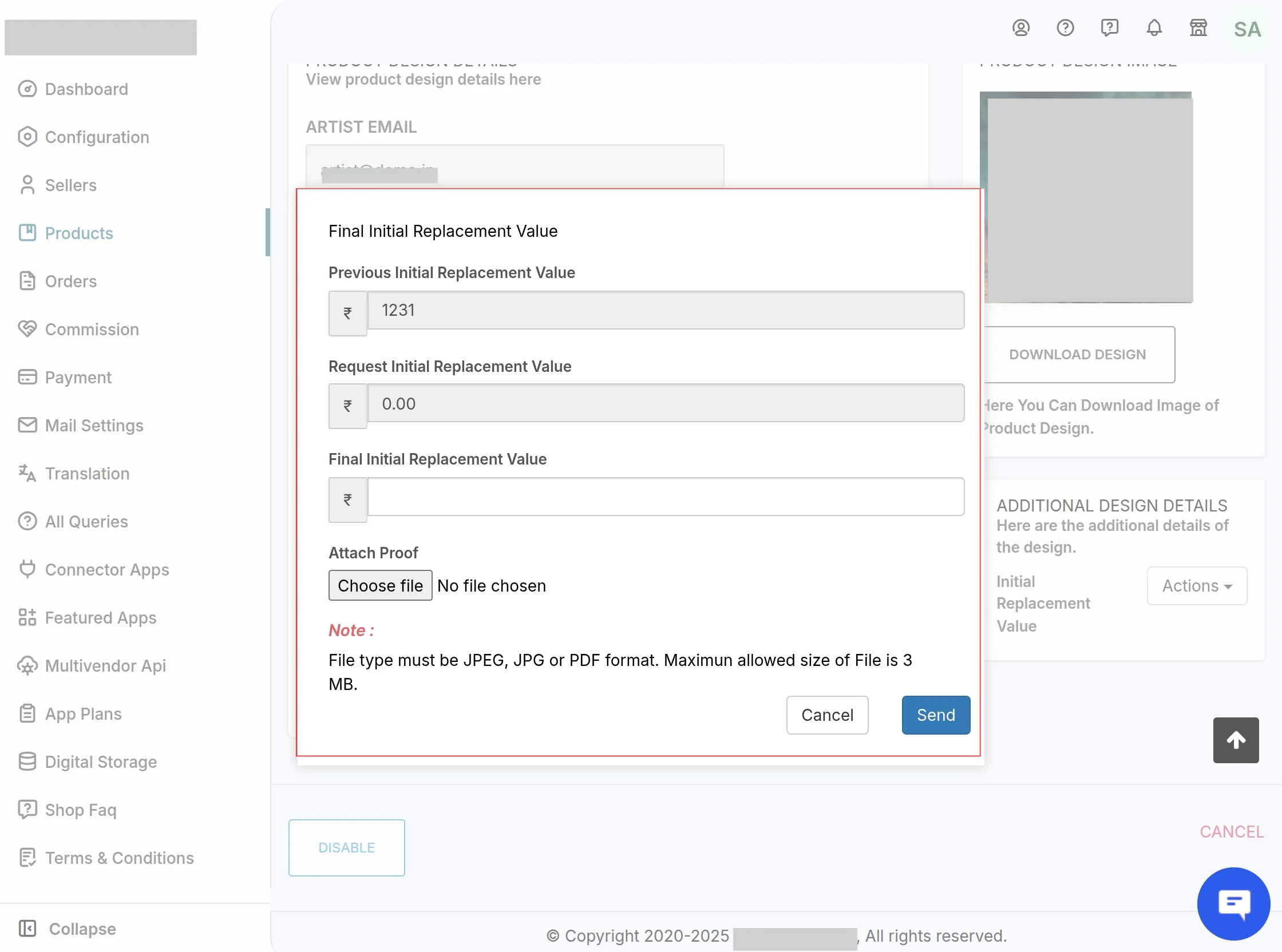Click the Multivendor Api label

pos(105,665)
